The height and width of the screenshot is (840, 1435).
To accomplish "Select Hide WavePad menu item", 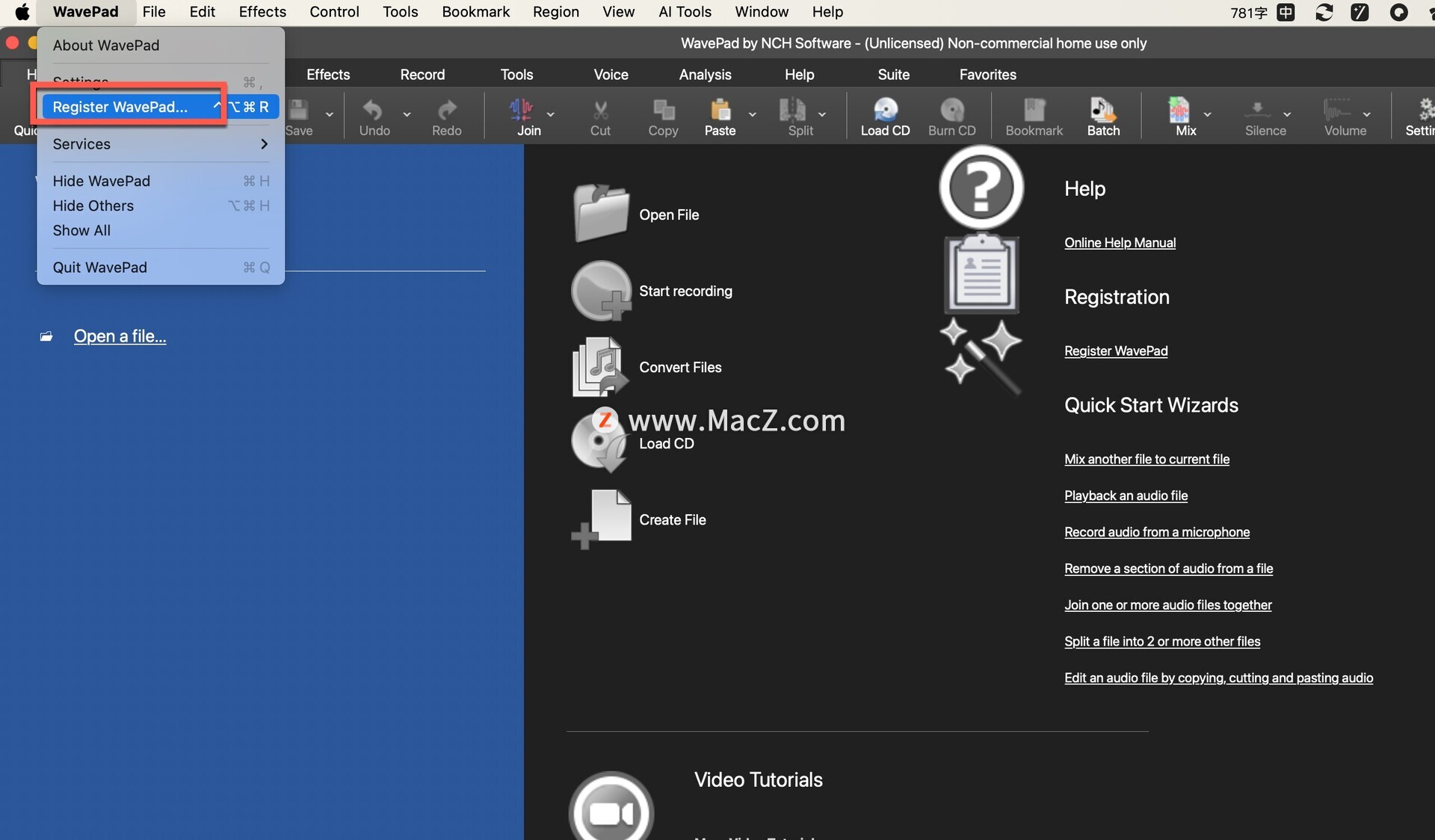I will (x=161, y=181).
